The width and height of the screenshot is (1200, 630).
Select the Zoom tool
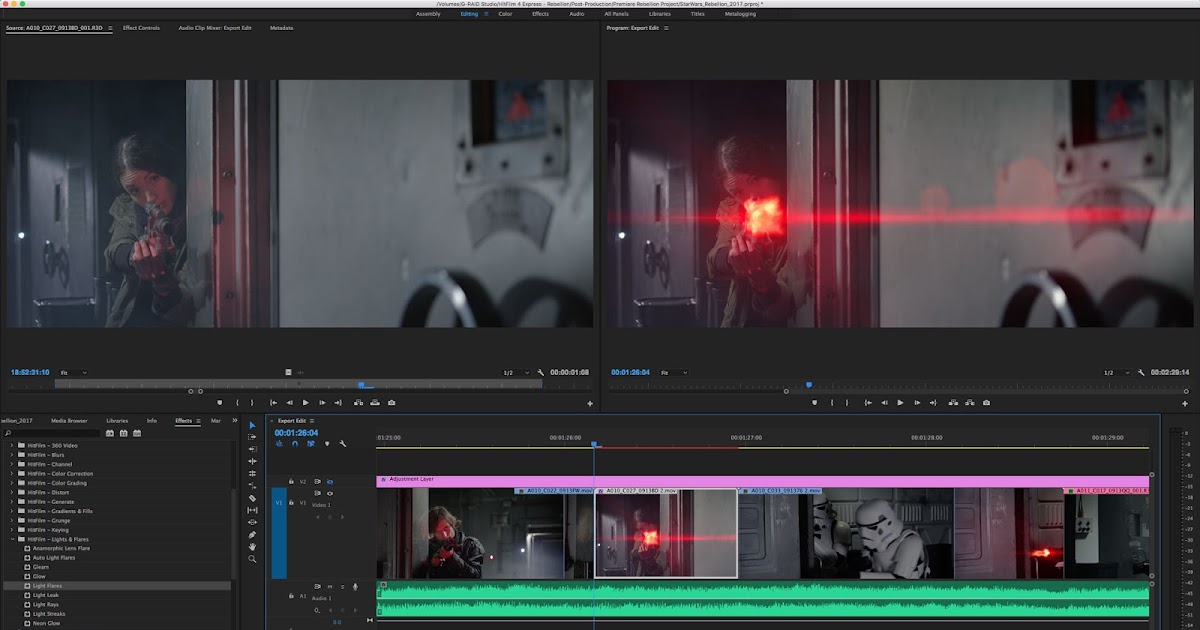click(x=252, y=558)
